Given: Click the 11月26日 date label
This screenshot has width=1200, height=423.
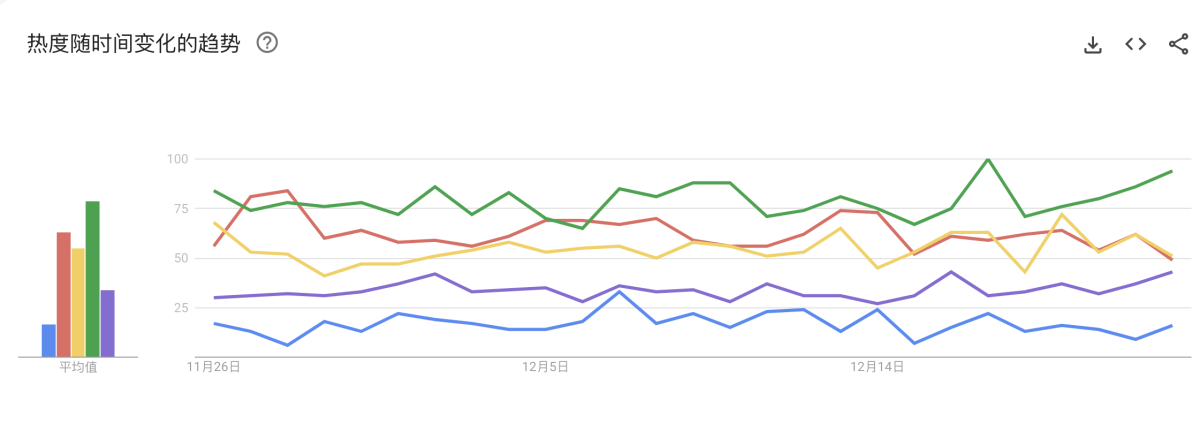Looking at the screenshot, I should point(214,367).
